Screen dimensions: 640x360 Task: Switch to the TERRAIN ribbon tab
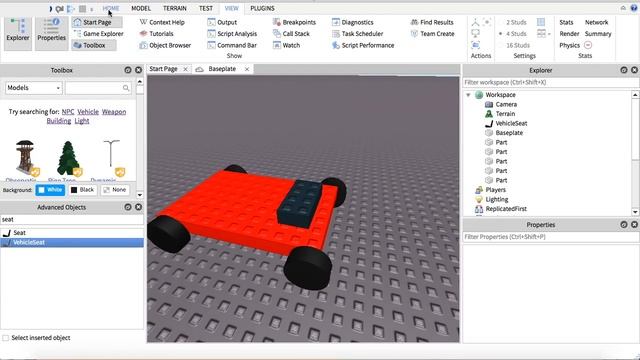pos(175,8)
